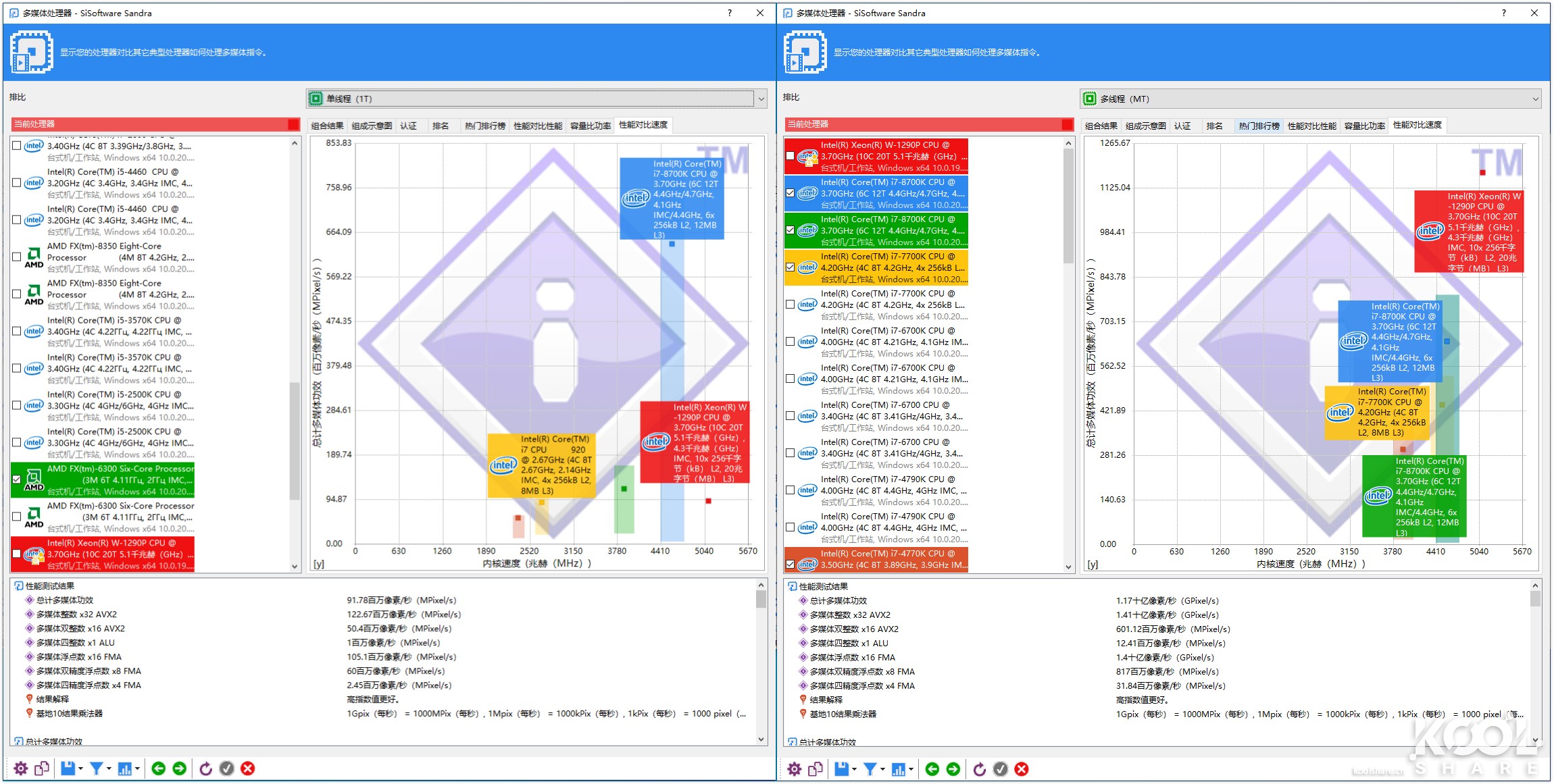
Task: Uncheck the green AMD FX-6300 Six-Core entry
Action: pyautogui.click(x=17, y=479)
